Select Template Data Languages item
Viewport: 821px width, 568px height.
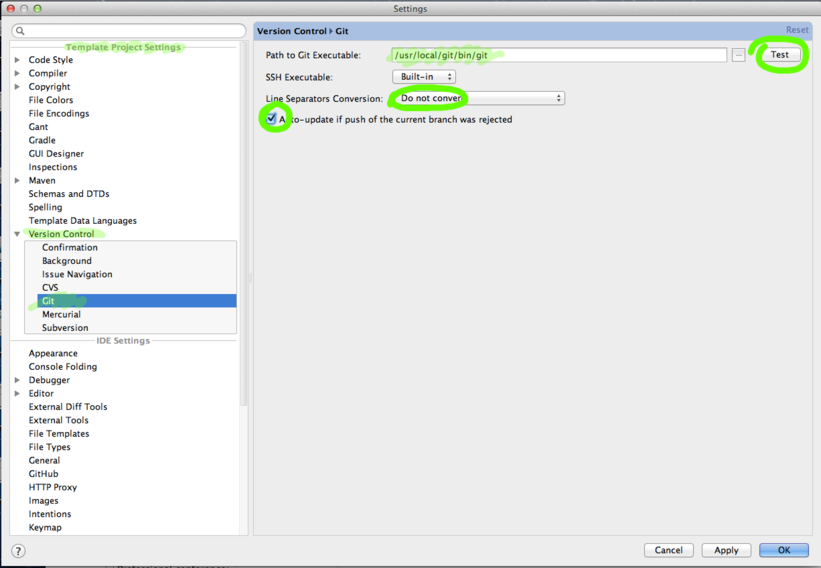click(x=82, y=220)
